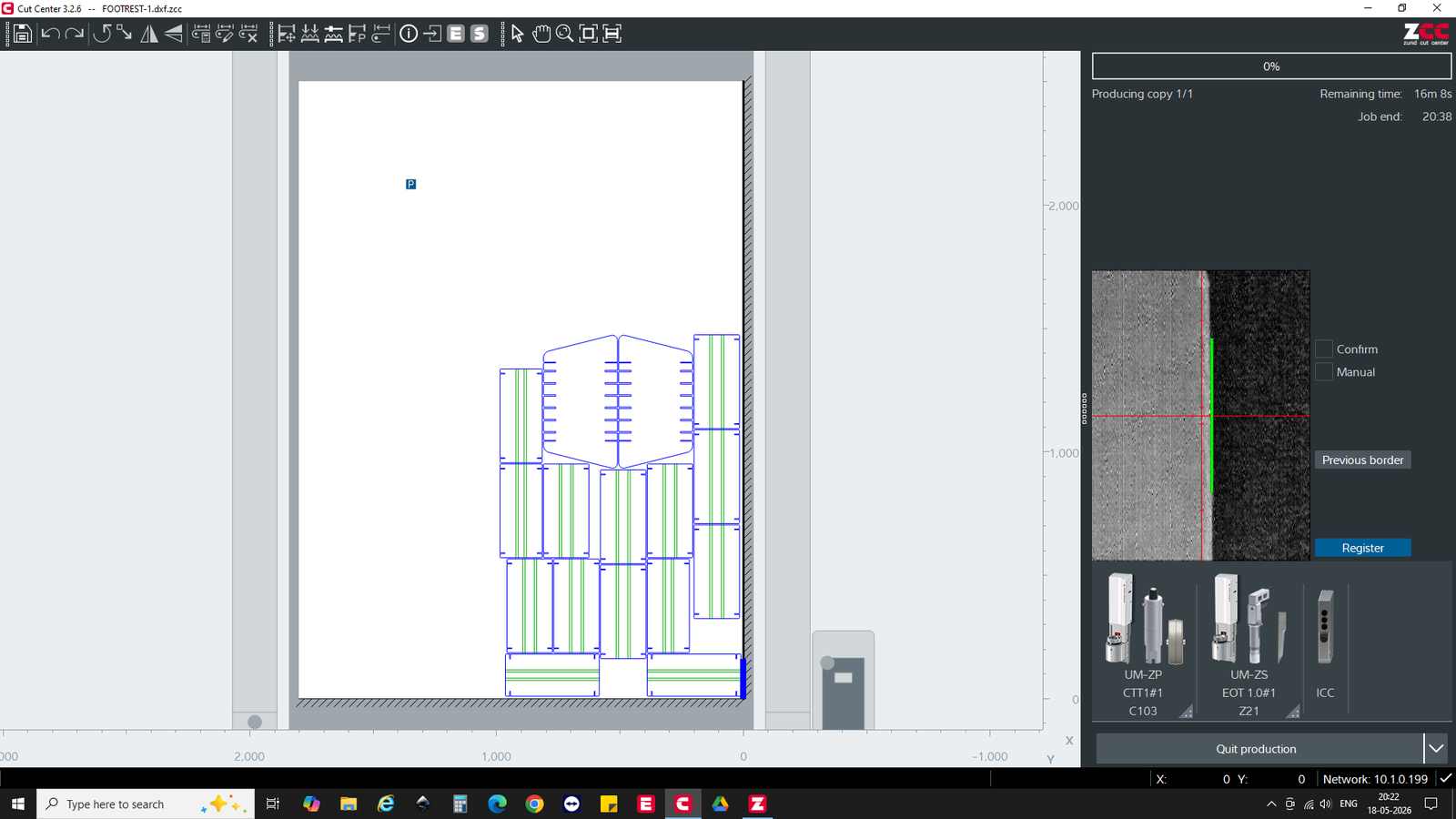This screenshot has height=819, width=1456.
Task: Tick the Manual checkbox
Action: [1324, 371]
